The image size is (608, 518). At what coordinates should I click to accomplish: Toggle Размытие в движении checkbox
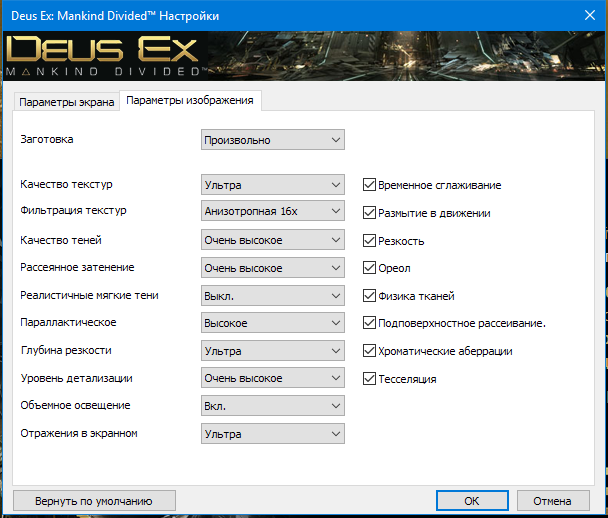[369, 212]
